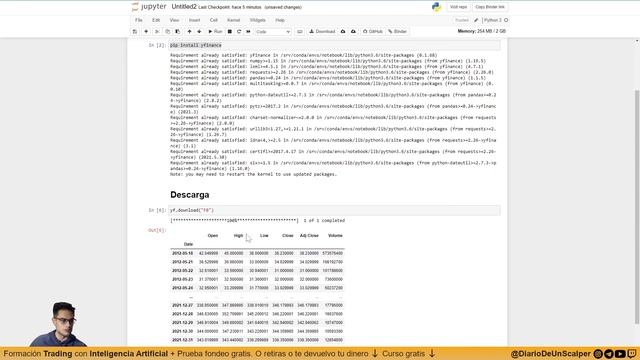Focus the yf.download code cell
Screen dimensions: 640x360
[x=334, y=210]
